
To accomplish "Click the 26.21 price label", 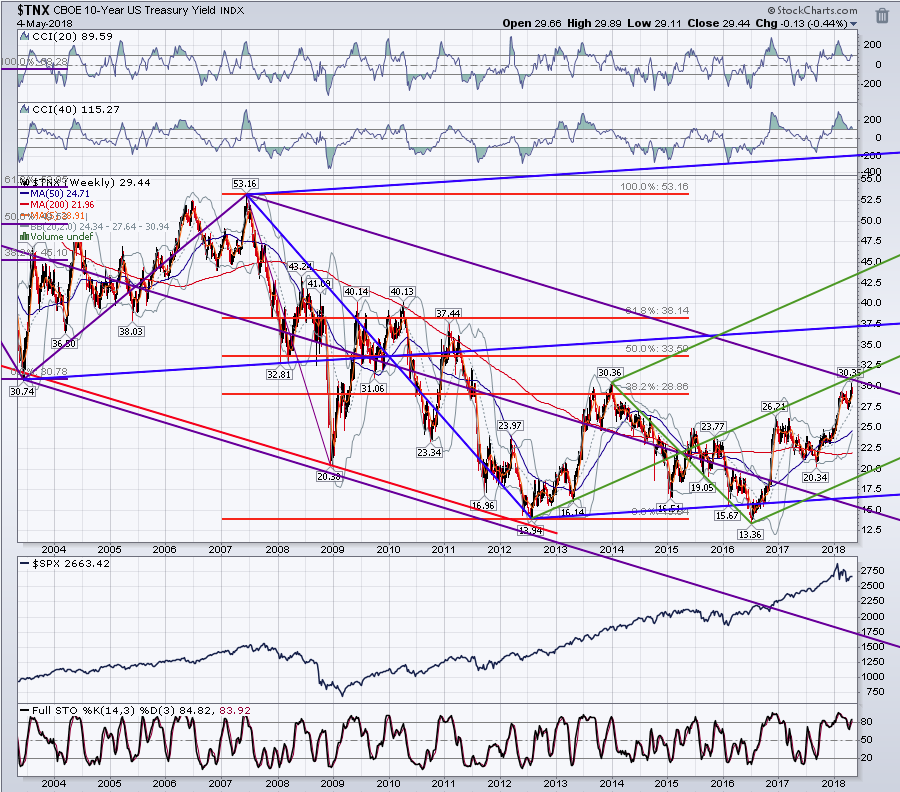I will 774,406.
